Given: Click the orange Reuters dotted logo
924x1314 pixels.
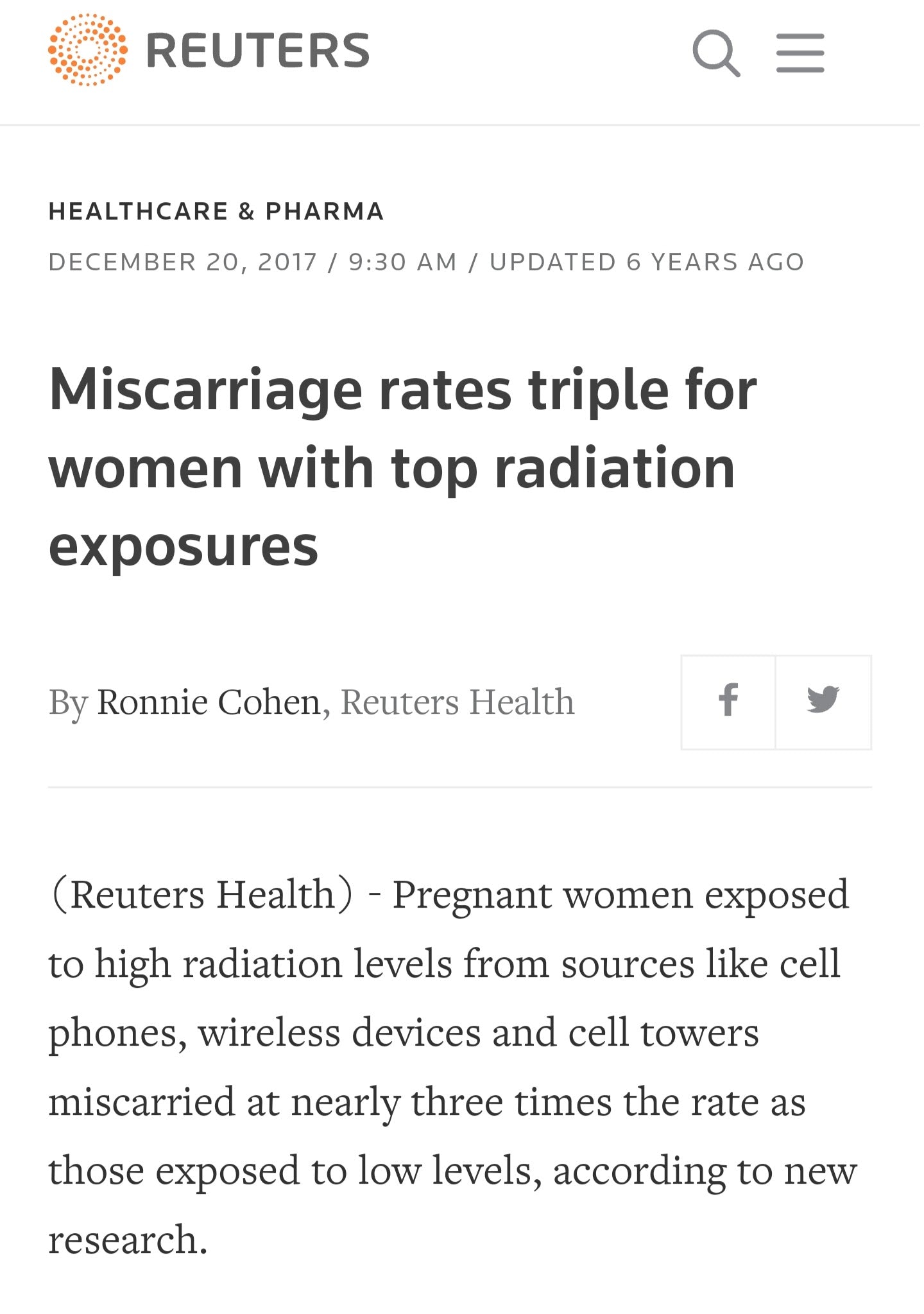Looking at the screenshot, I should (88, 51).
